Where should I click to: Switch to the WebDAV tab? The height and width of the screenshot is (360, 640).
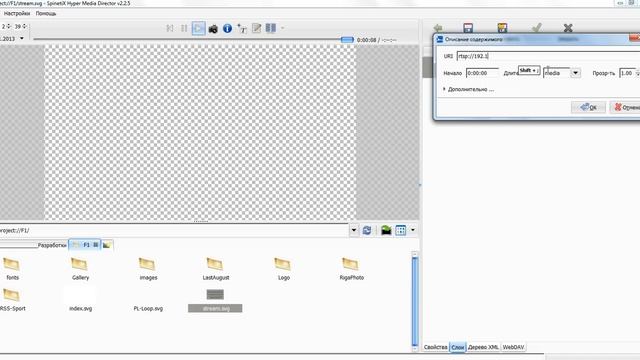[x=513, y=347]
